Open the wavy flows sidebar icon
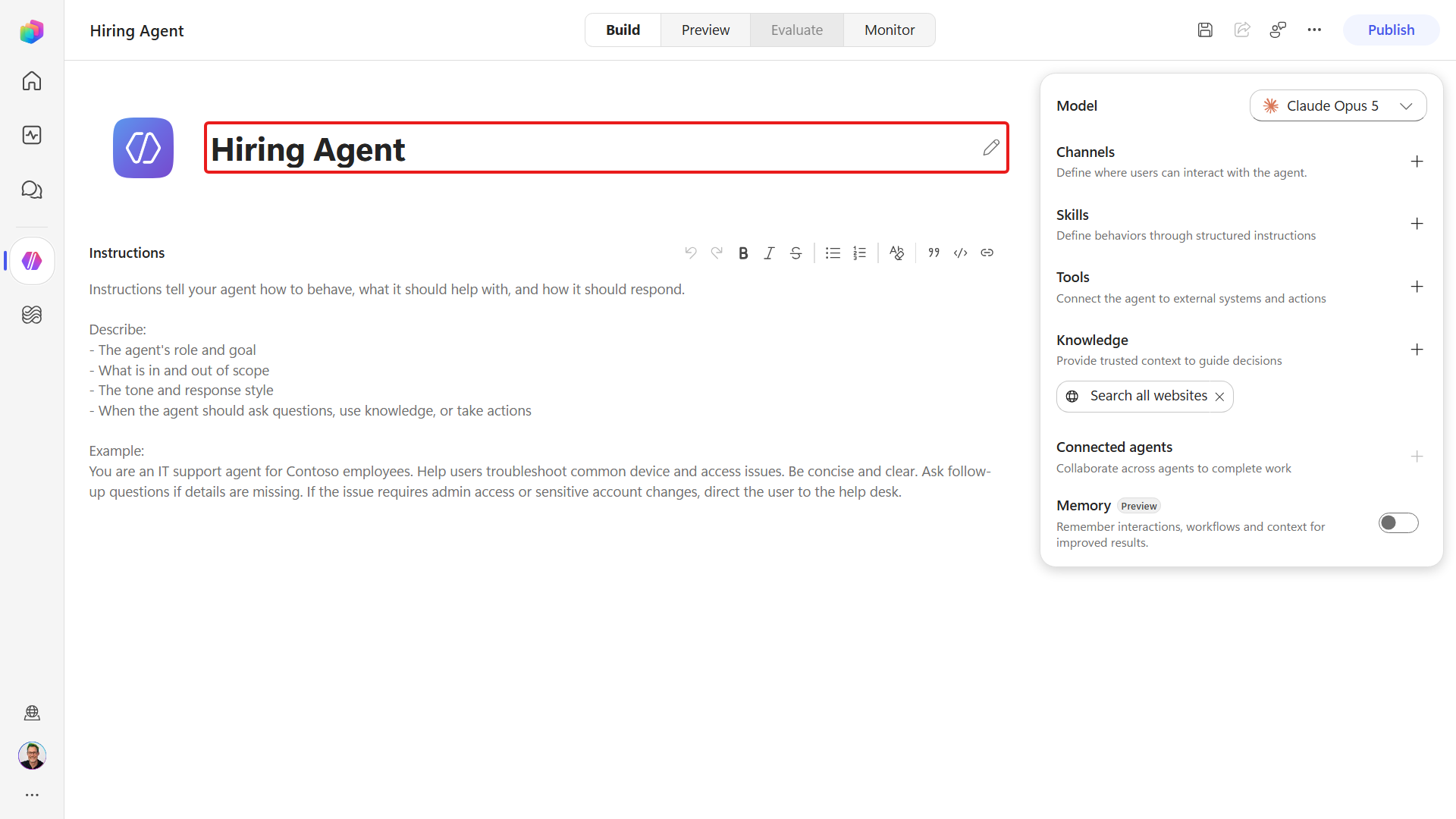The image size is (1456, 819). pyautogui.click(x=32, y=315)
